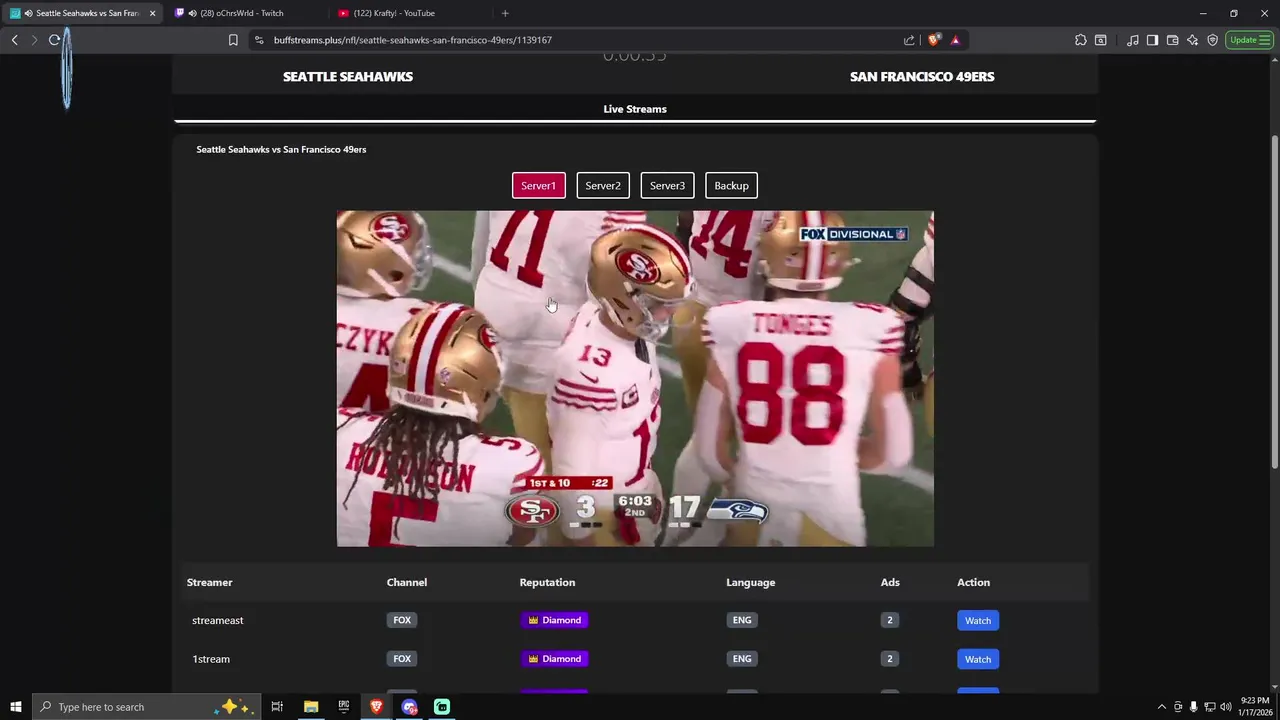This screenshot has height=720, width=1280.
Task: Click Watch for the streameast row
Action: tap(978, 620)
